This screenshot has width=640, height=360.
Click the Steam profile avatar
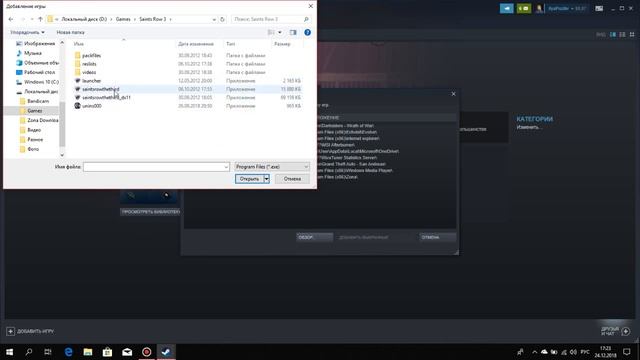(540, 8)
